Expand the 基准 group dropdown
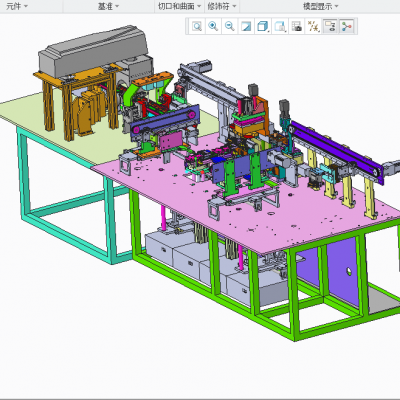The height and width of the screenshot is (400, 400). pos(109,6)
